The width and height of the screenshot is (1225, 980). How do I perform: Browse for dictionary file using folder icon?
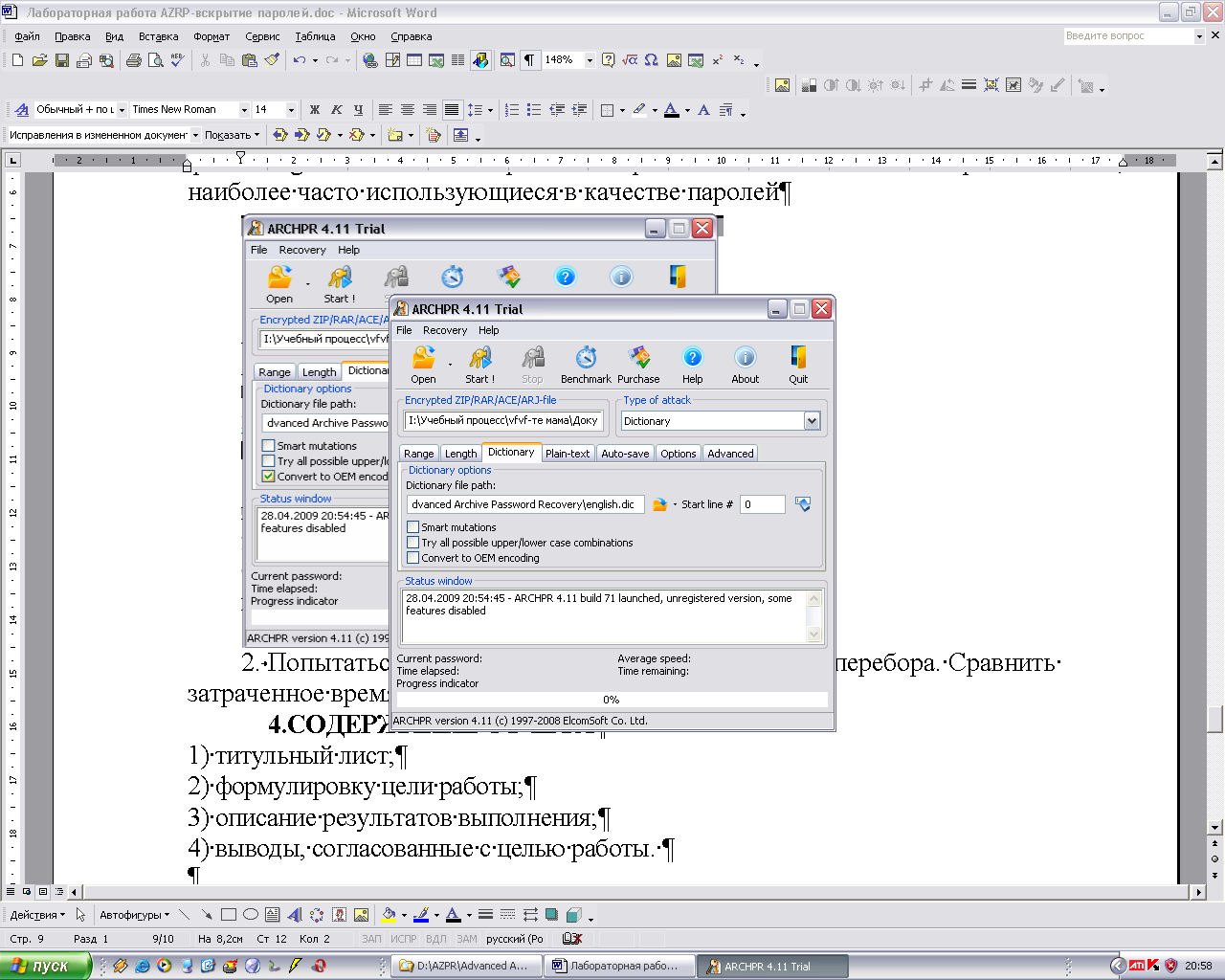(659, 504)
